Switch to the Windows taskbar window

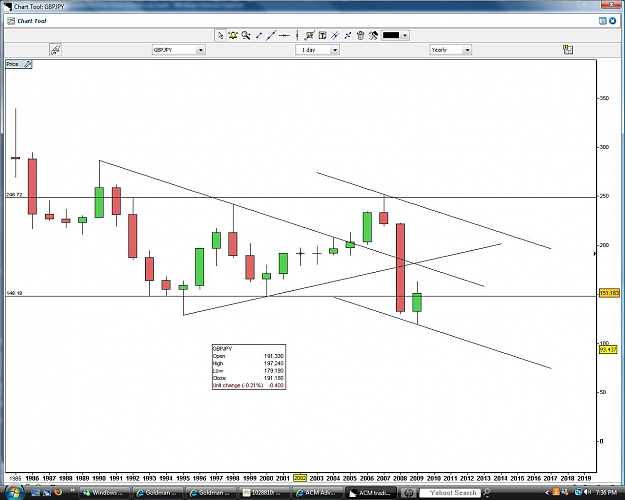tap(104, 493)
